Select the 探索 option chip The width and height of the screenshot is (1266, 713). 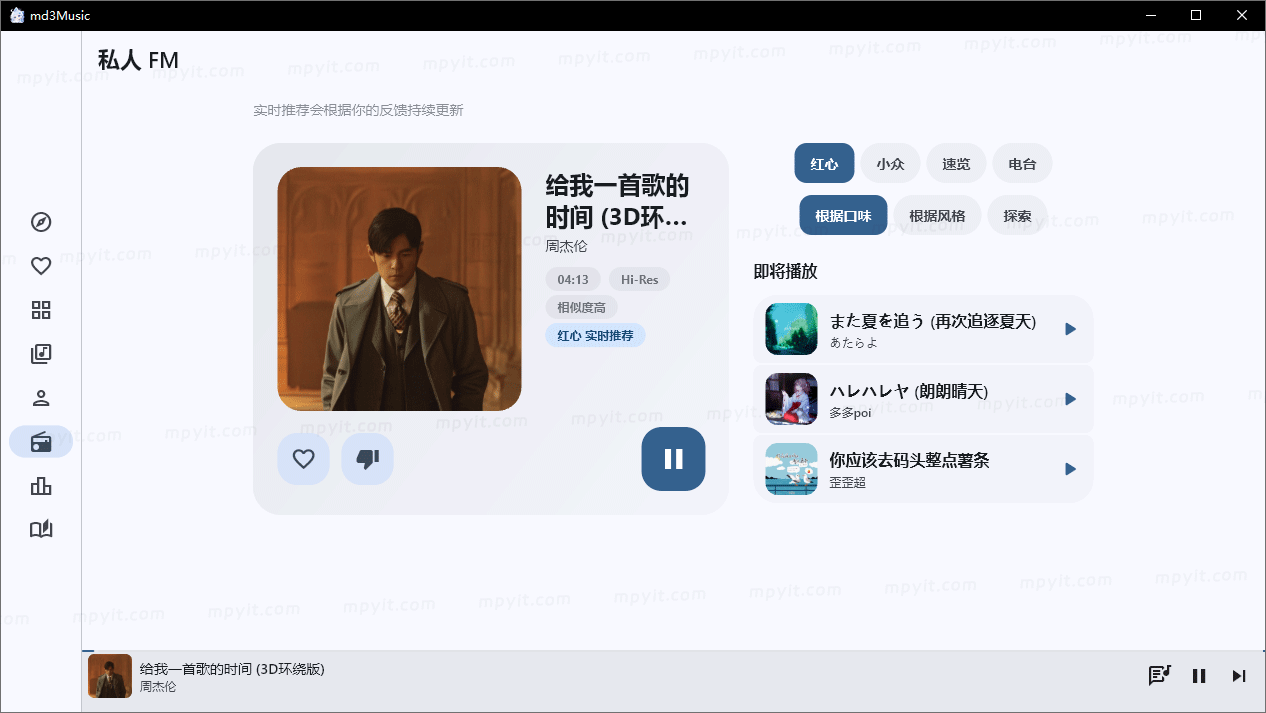pyautogui.click(x=1017, y=215)
